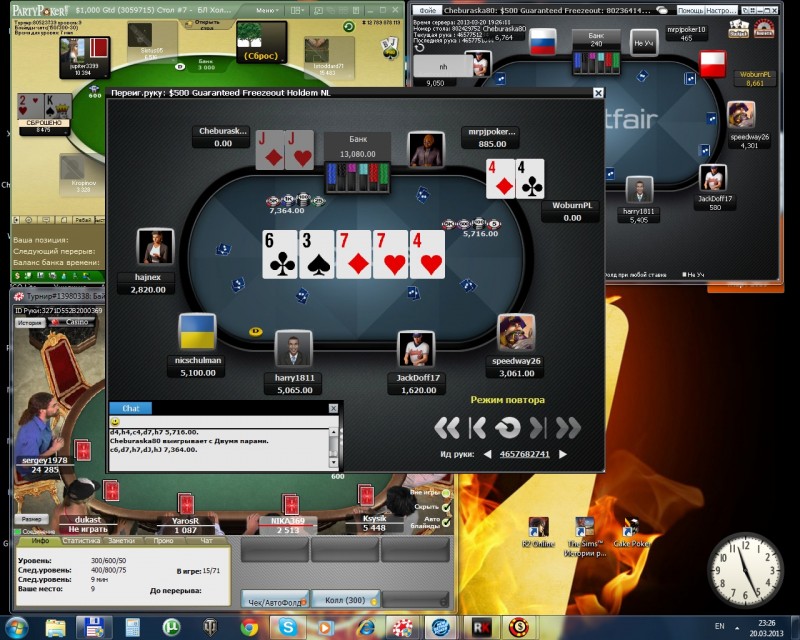Viewport: 800px width, 640px height.
Task: Click jupiter3333 player seat in PartyPoker
Action: (85, 57)
